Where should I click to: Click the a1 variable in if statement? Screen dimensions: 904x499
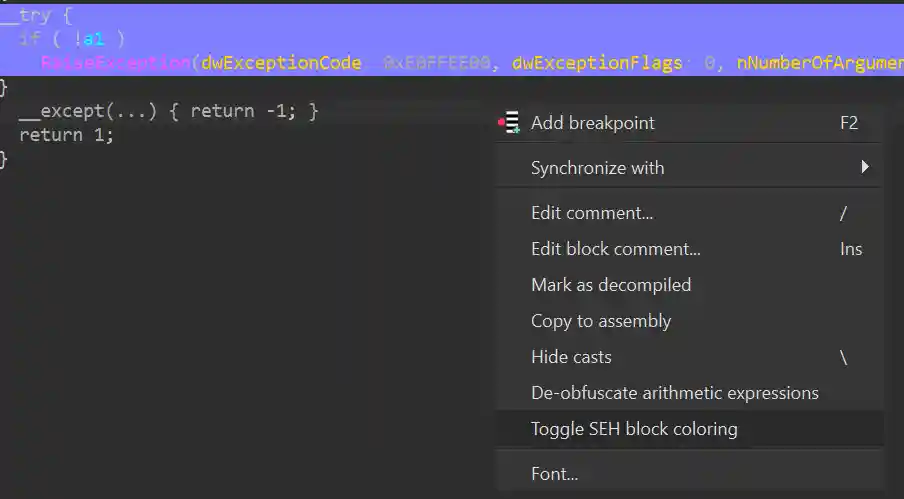(94, 40)
